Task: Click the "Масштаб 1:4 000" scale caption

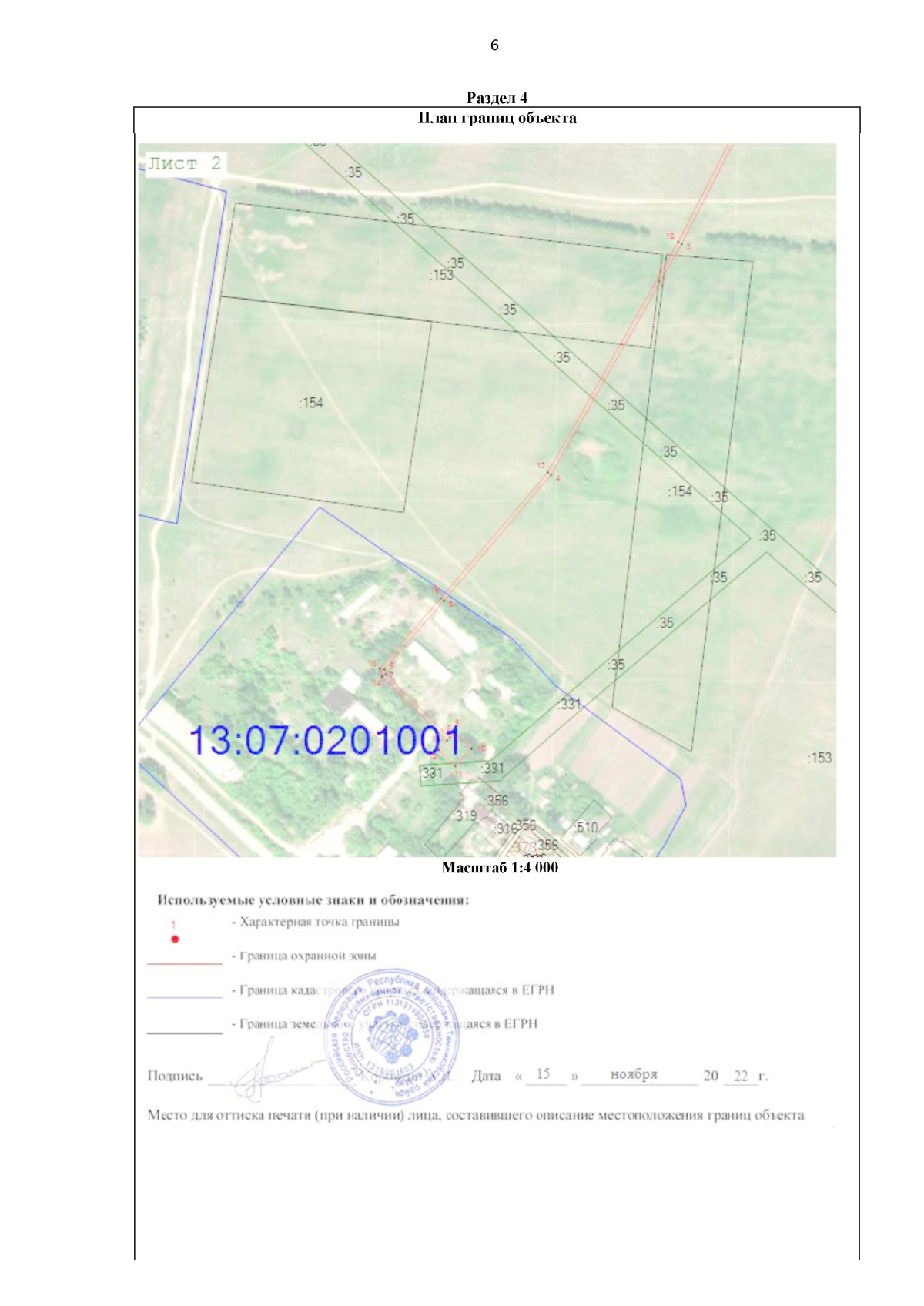Action: (x=500, y=868)
